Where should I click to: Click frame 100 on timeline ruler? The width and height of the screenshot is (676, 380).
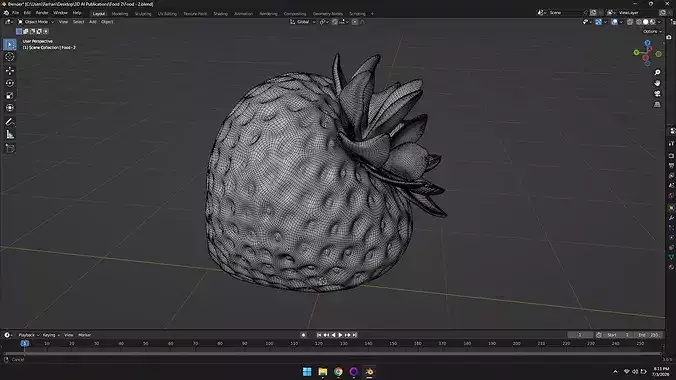269,344
